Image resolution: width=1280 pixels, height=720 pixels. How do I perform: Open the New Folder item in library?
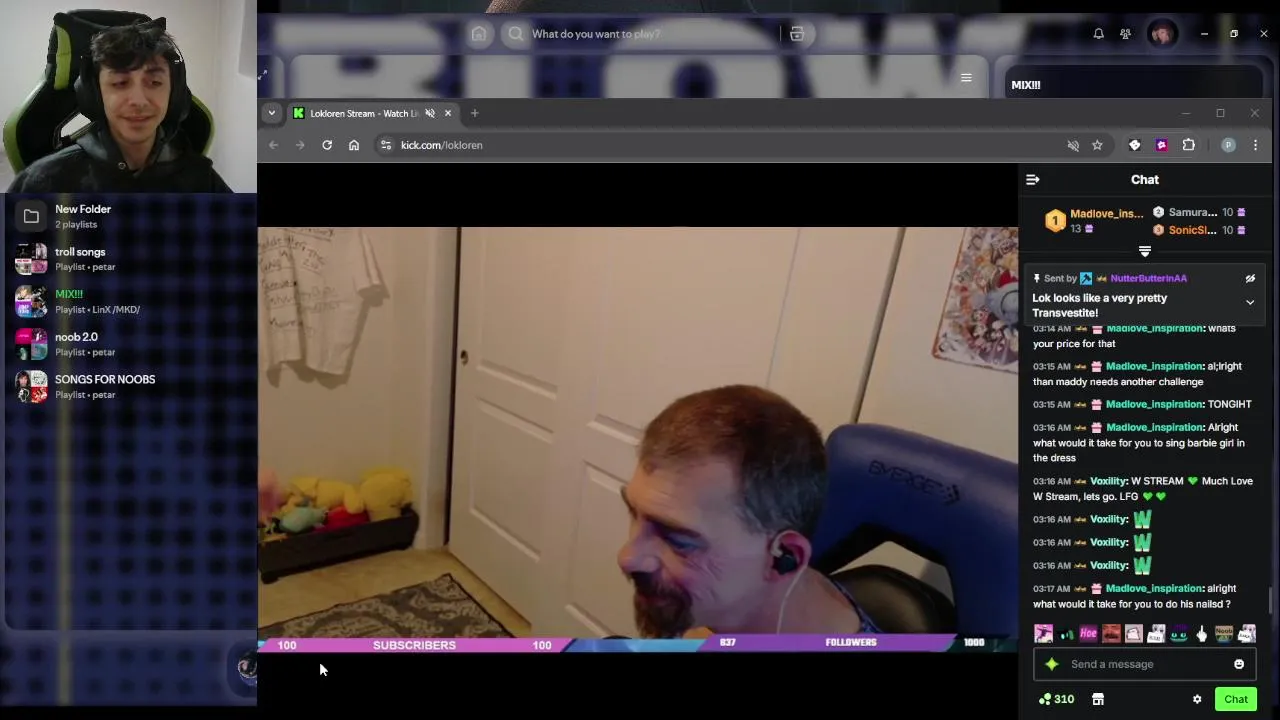[130, 216]
